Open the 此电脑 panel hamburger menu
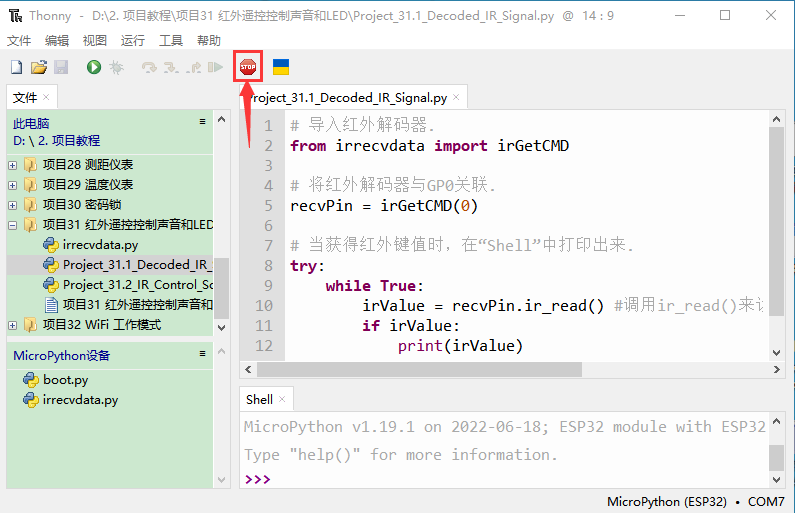795x513 pixels. pos(203,122)
